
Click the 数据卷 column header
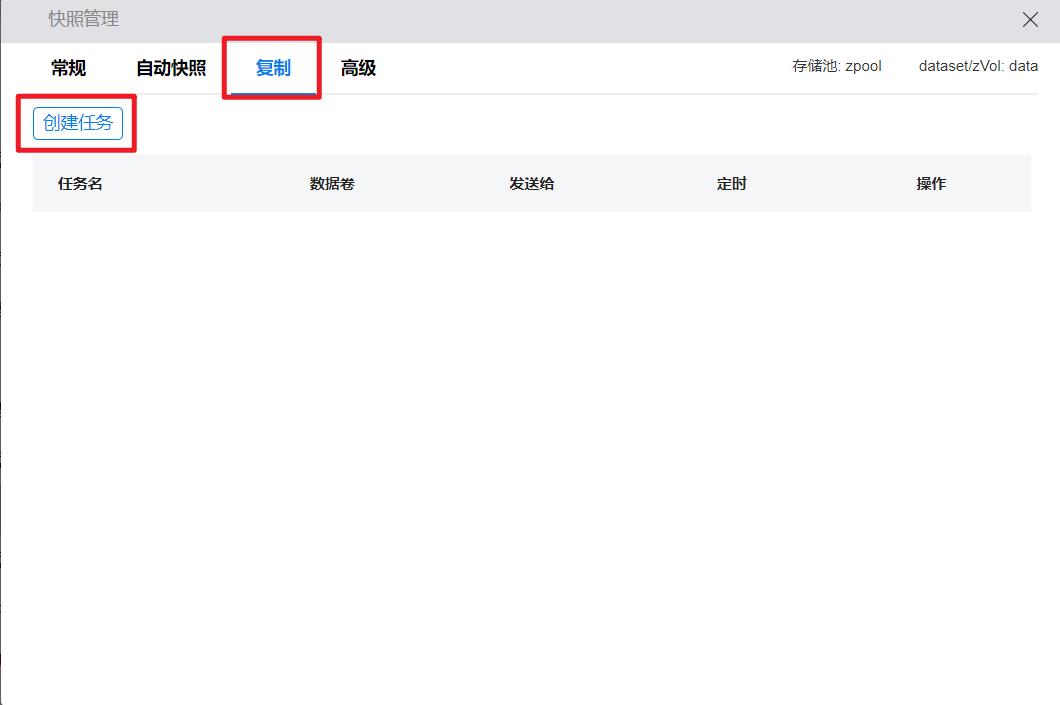click(332, 184)
